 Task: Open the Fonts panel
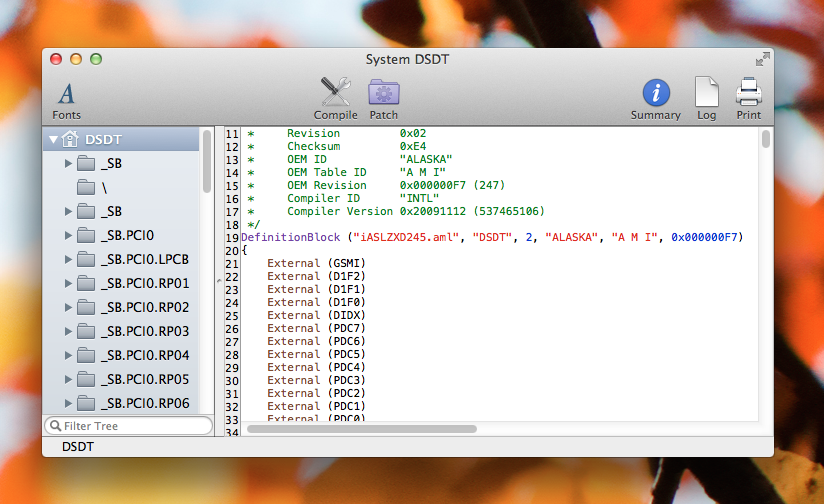tap(66, 101)
